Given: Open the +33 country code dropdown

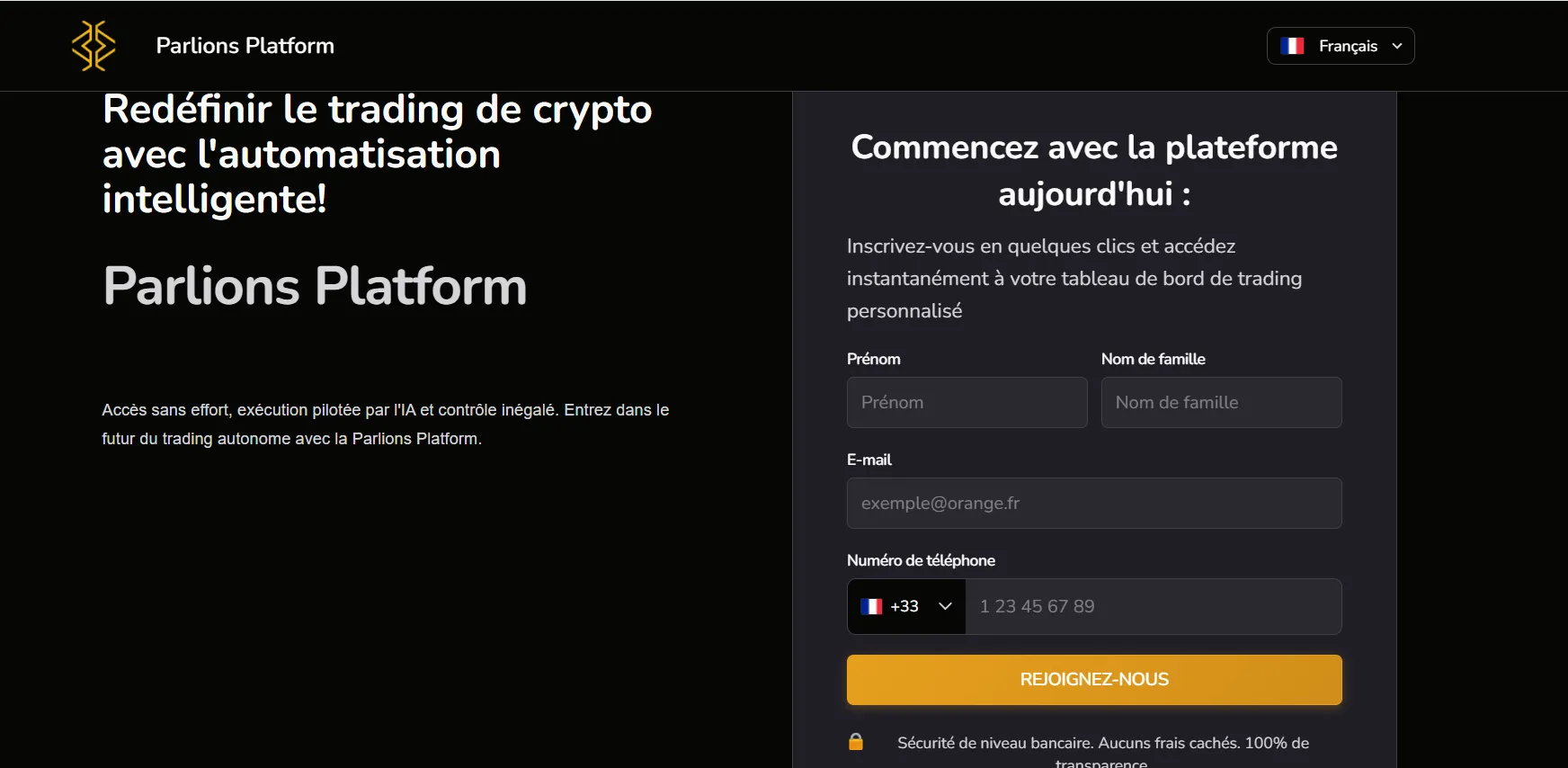Looking at the screenshot, I should (x=905, y=606).
